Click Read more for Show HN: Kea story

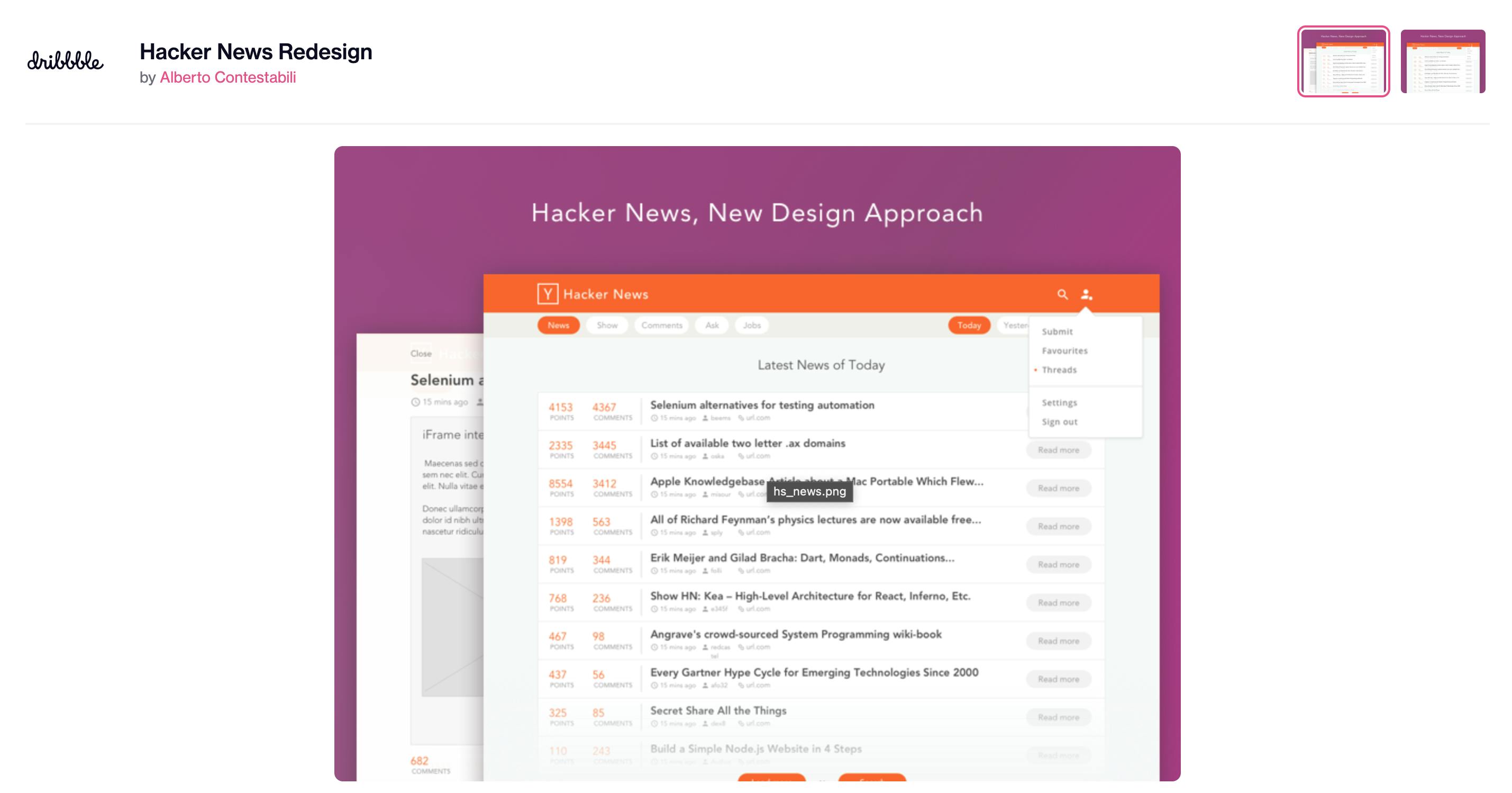click(1058, 602)
